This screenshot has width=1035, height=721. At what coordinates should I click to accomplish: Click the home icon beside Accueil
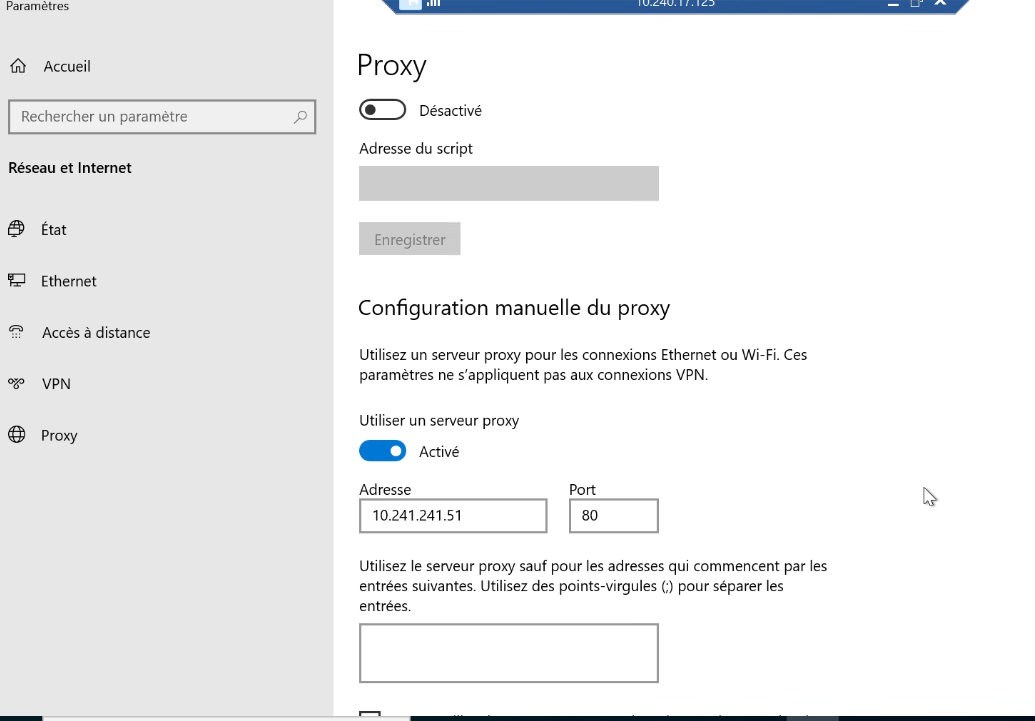click(x=18, y=66)
